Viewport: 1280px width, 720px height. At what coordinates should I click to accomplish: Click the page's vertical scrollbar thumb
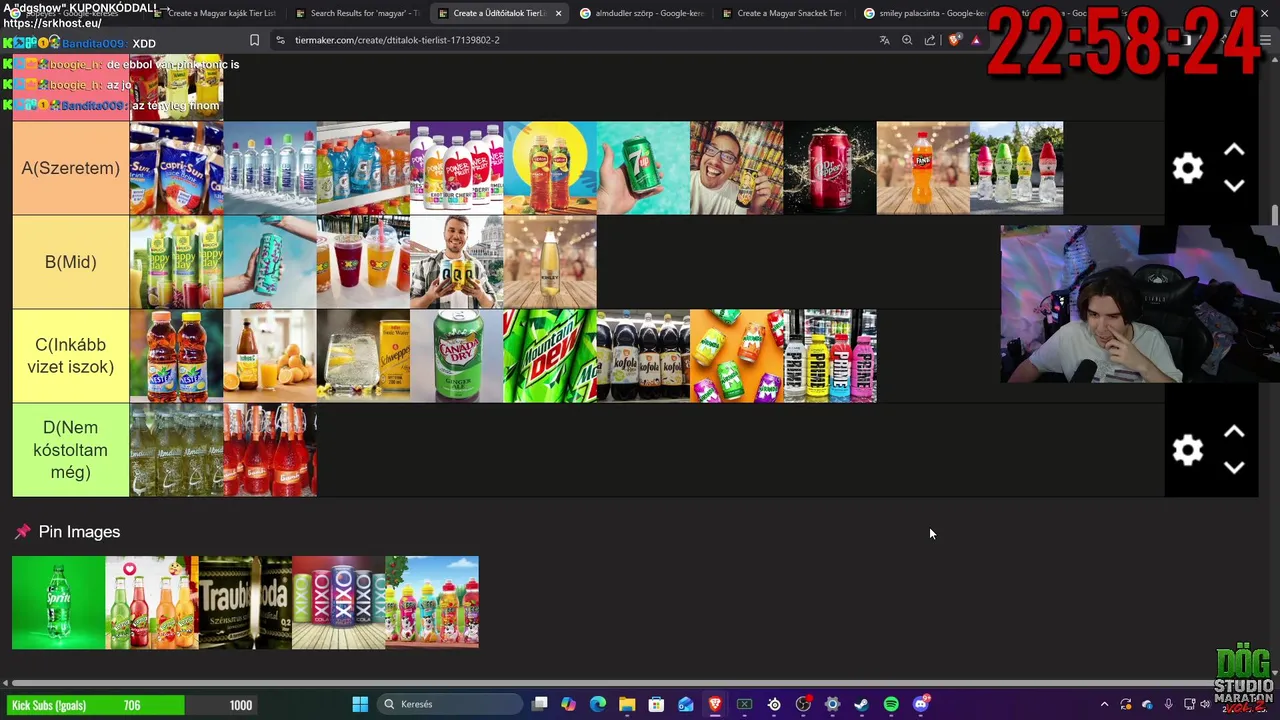coord(1274,217)
